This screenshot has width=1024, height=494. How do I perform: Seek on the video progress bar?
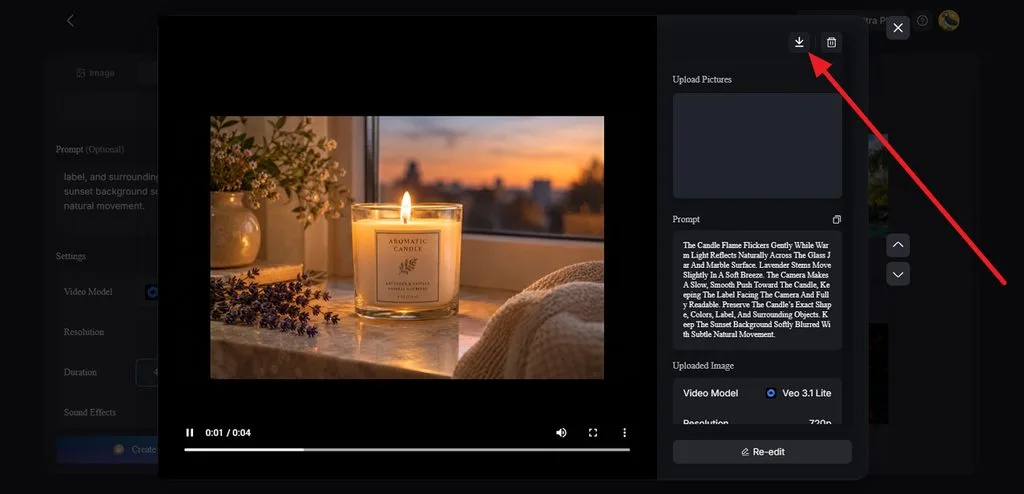[407, 450]
